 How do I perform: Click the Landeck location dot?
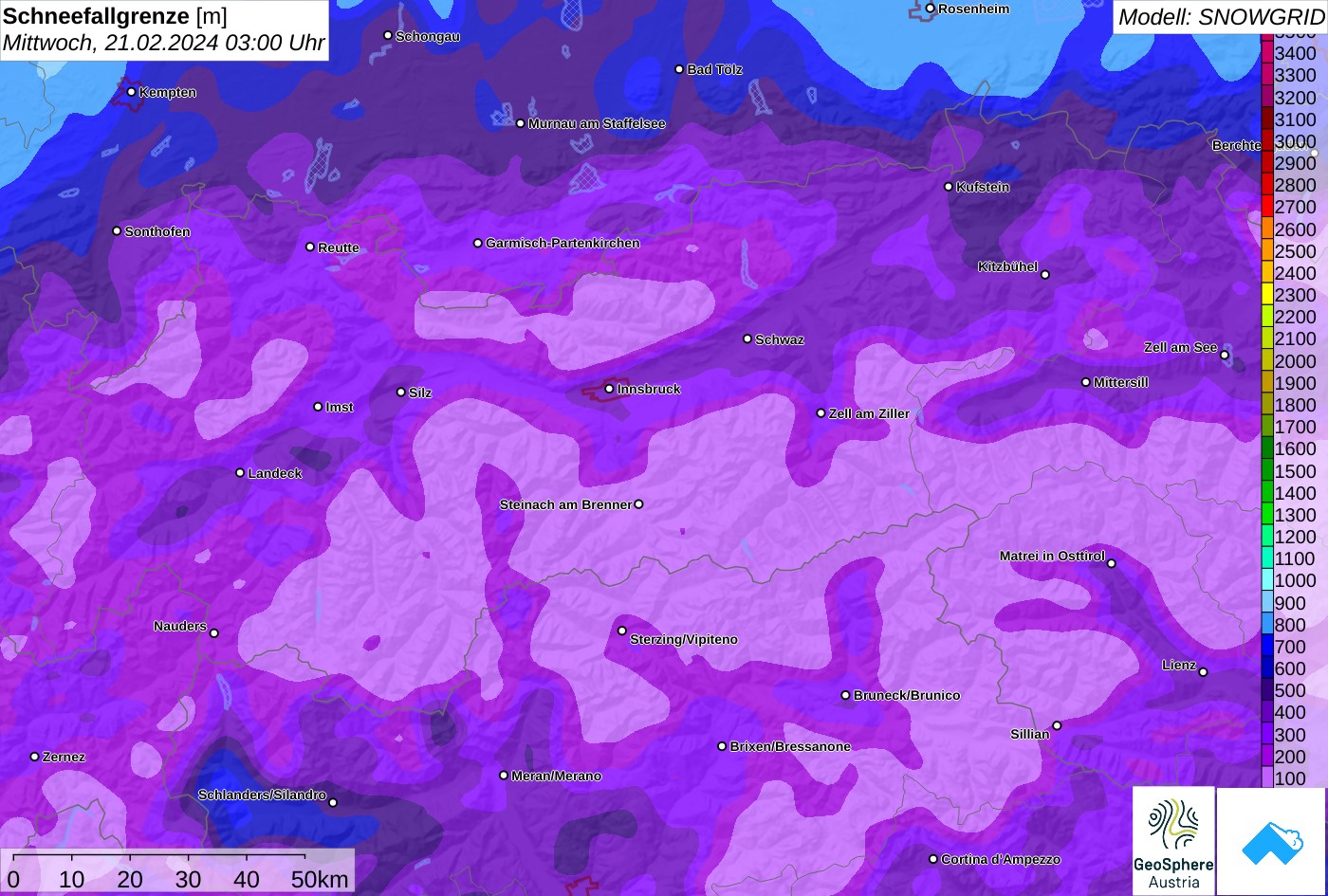coord(240,473)
